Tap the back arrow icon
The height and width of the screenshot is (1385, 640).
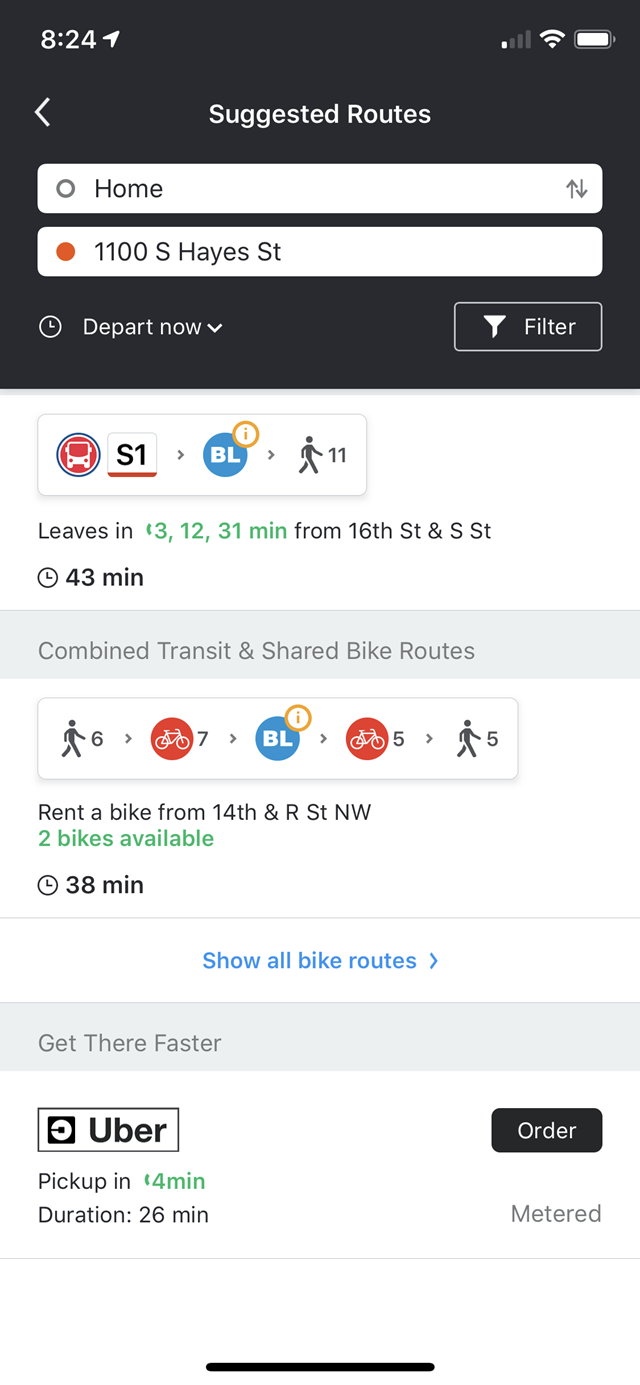point(42,113)
